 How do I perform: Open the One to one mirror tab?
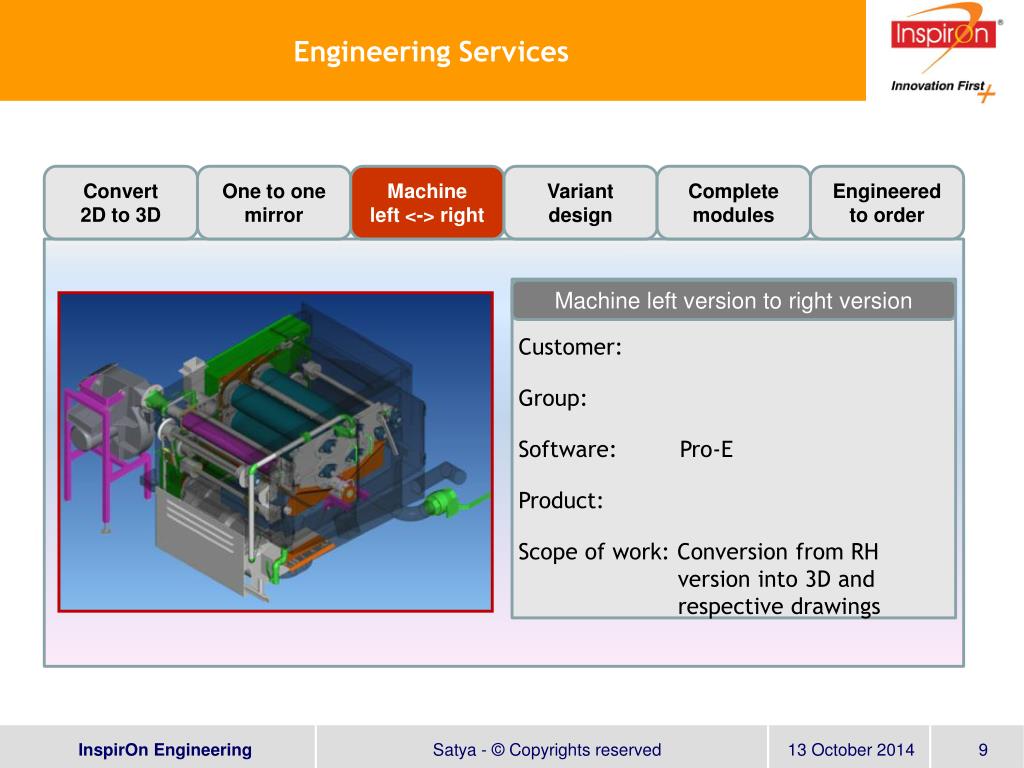coord(274,203)
